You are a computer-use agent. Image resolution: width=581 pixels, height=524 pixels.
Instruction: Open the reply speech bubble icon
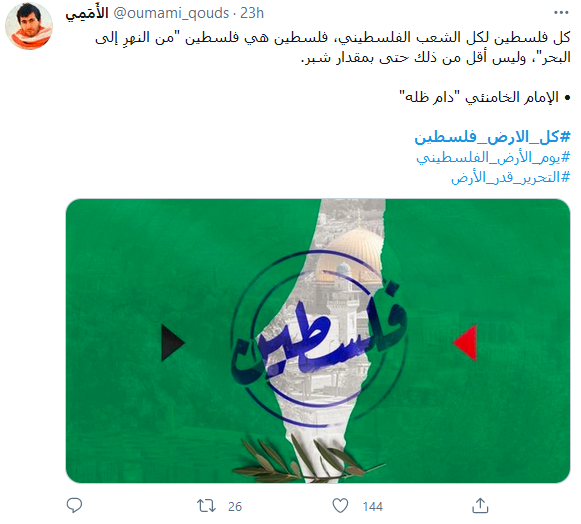(74, 505)
